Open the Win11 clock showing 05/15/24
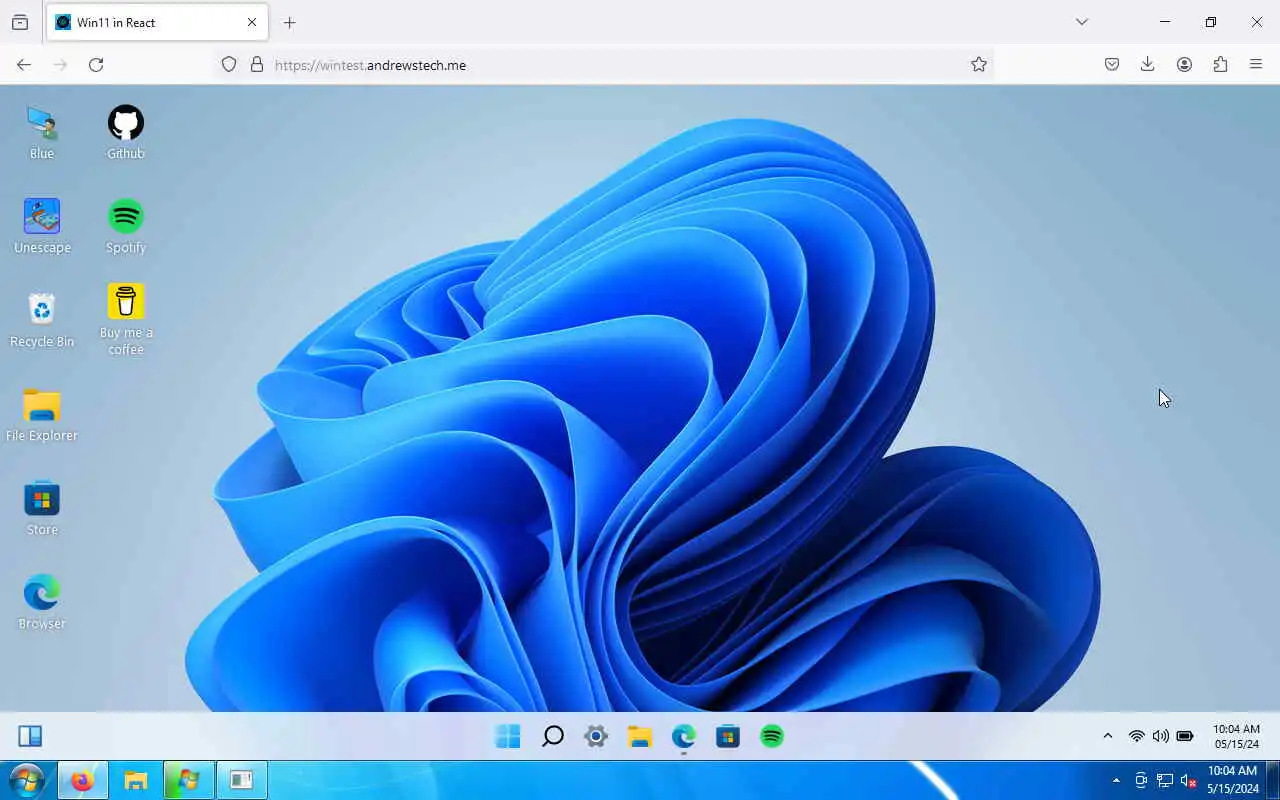The width and height of the screenshot is (1280, 800). tap(1236, 737)
